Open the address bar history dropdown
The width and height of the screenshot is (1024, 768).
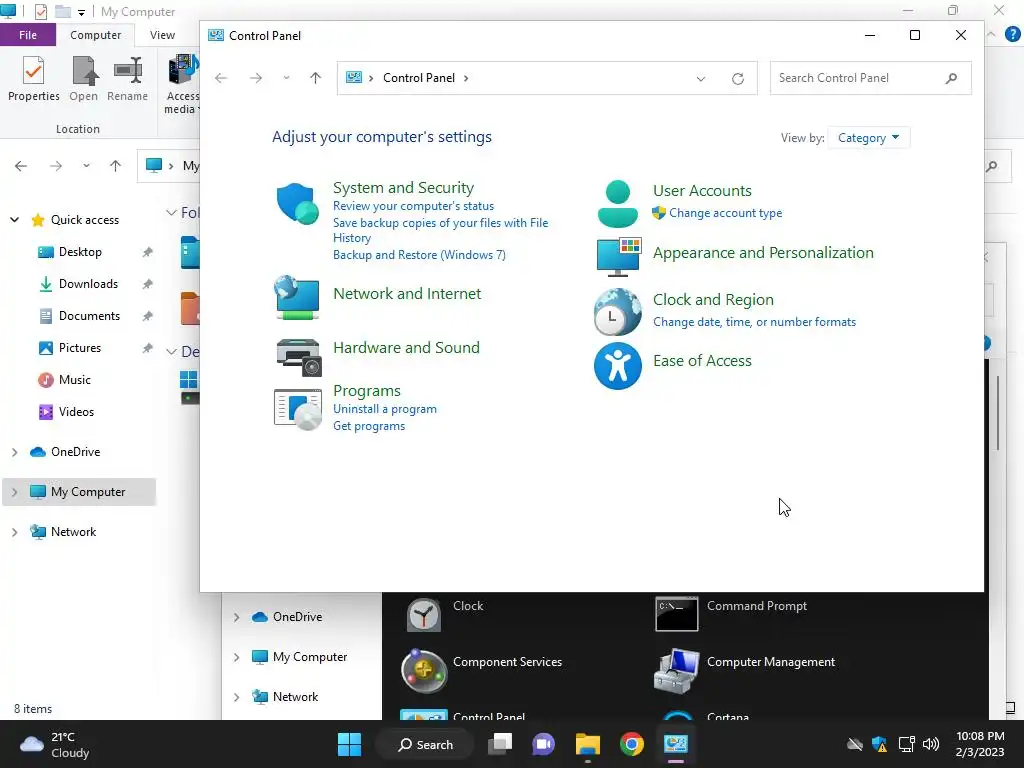pos(701,78)
